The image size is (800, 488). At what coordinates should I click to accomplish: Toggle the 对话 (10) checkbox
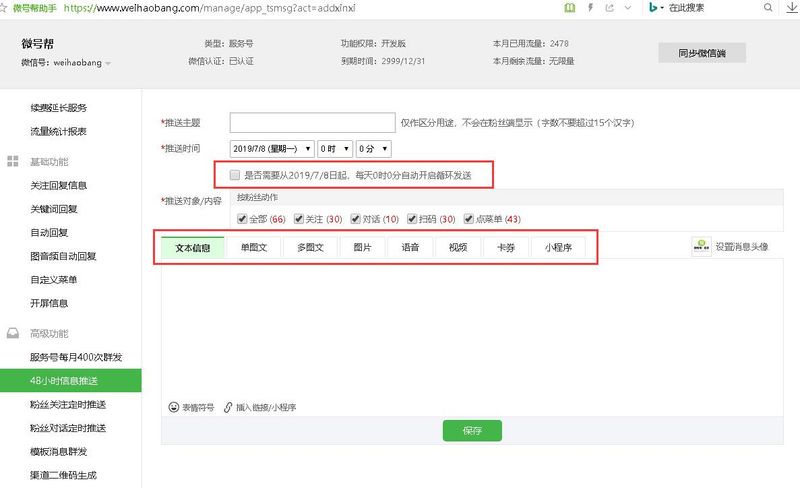click(356, 219)
